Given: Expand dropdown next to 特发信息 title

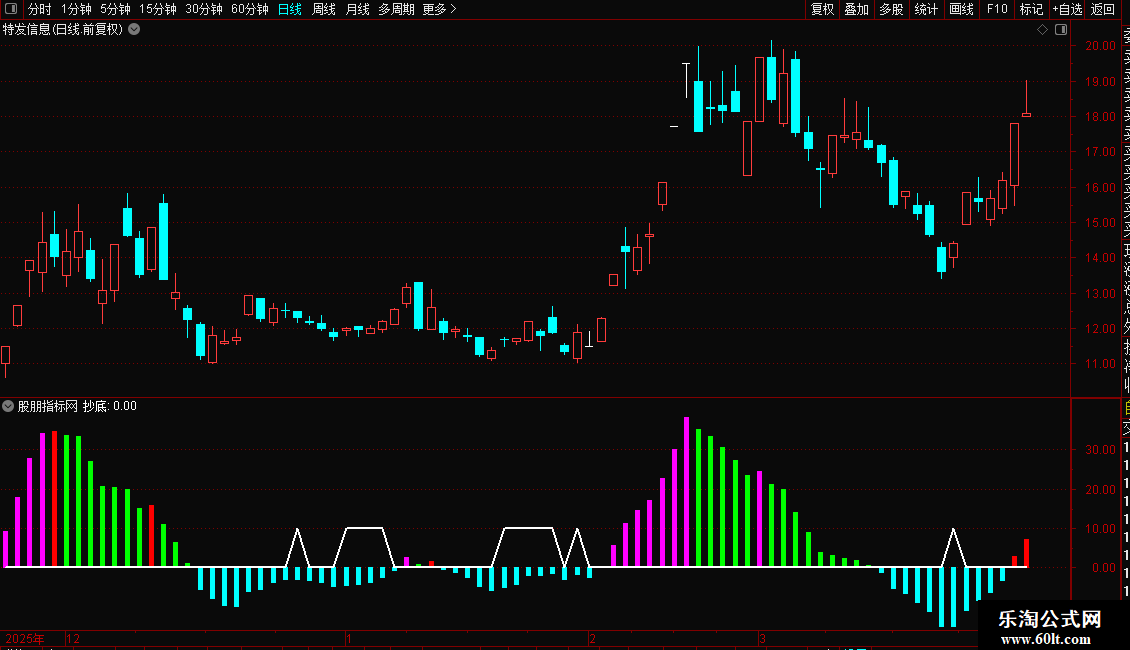Looking at the screenshot, I should coord(134,30).
